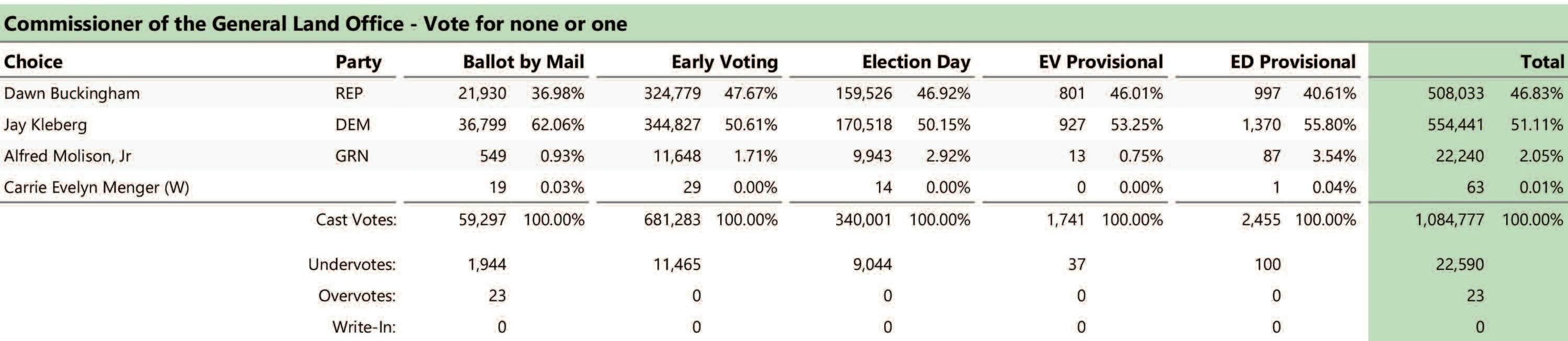The image size is (1568, 341).
Task: Click the Total column header
Action: 1541,62
